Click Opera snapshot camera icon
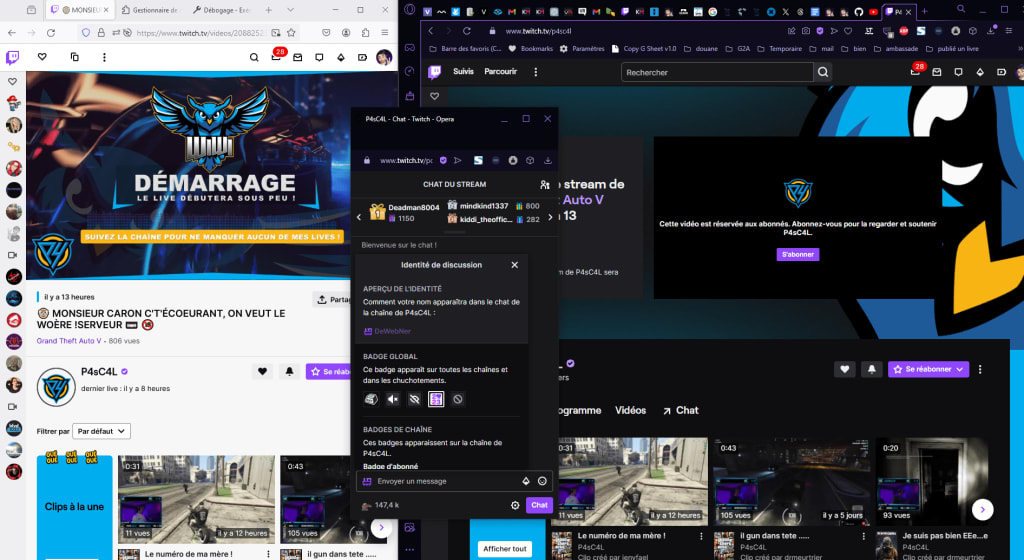The image size is (1024, 560). [x=806, y=31]
